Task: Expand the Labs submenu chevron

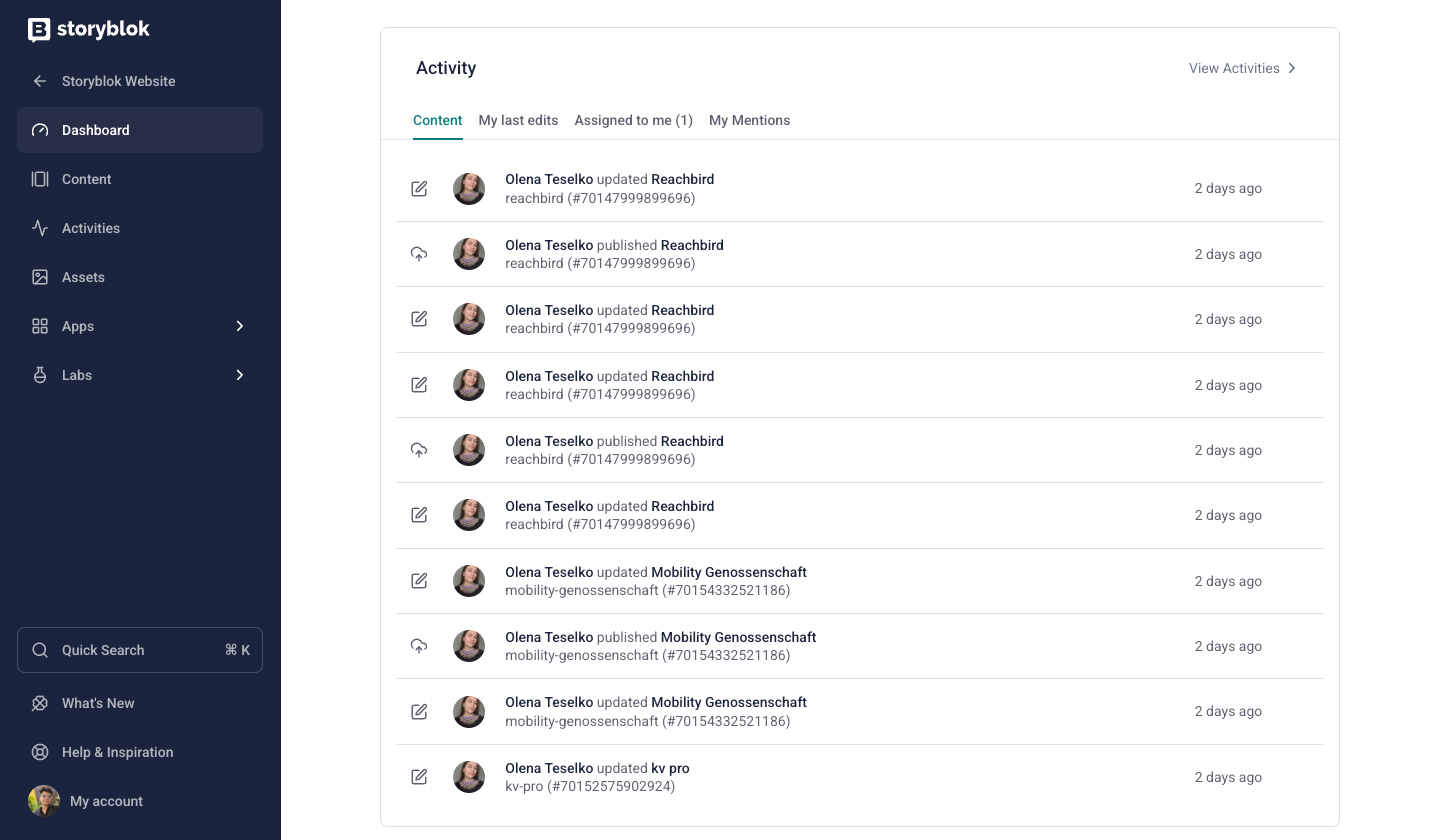Action: [240, 375]
